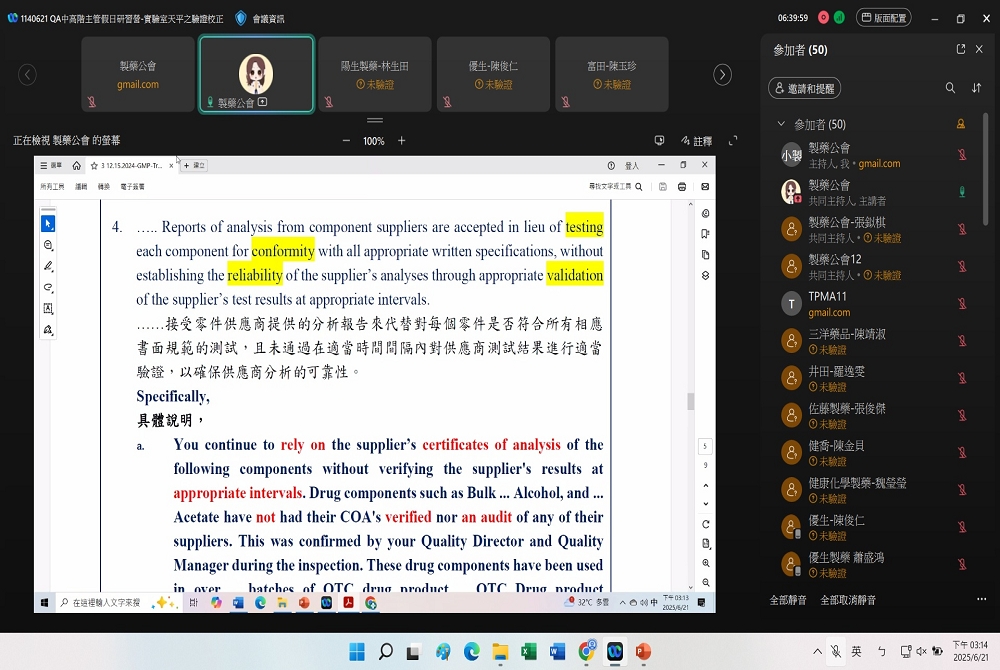Select the active speaker 製藥公會 avatar tile
Viewport: 1000px width, 670px height.
(x=256, y=74)
